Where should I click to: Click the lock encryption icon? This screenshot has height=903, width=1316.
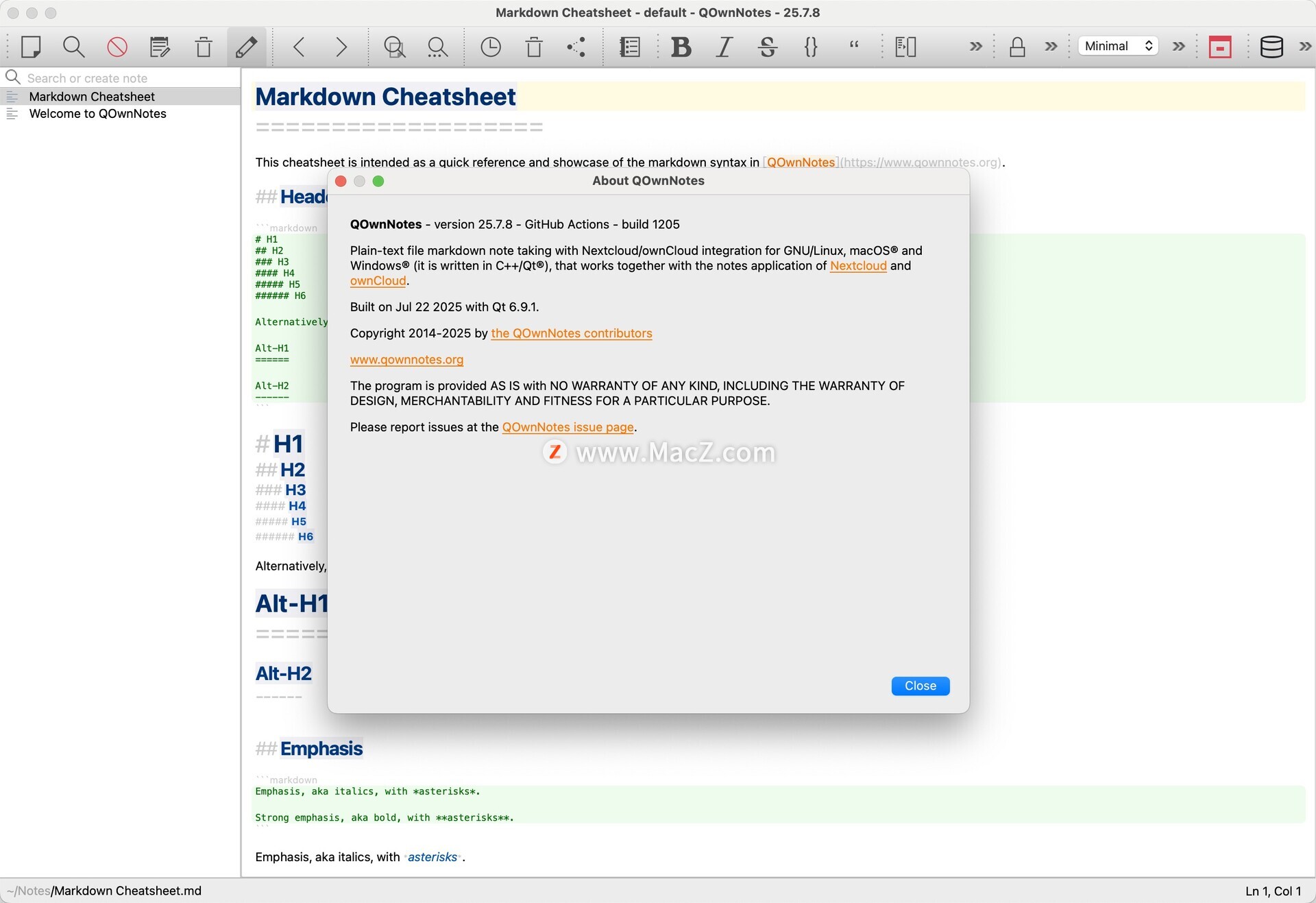[1017, 47]
